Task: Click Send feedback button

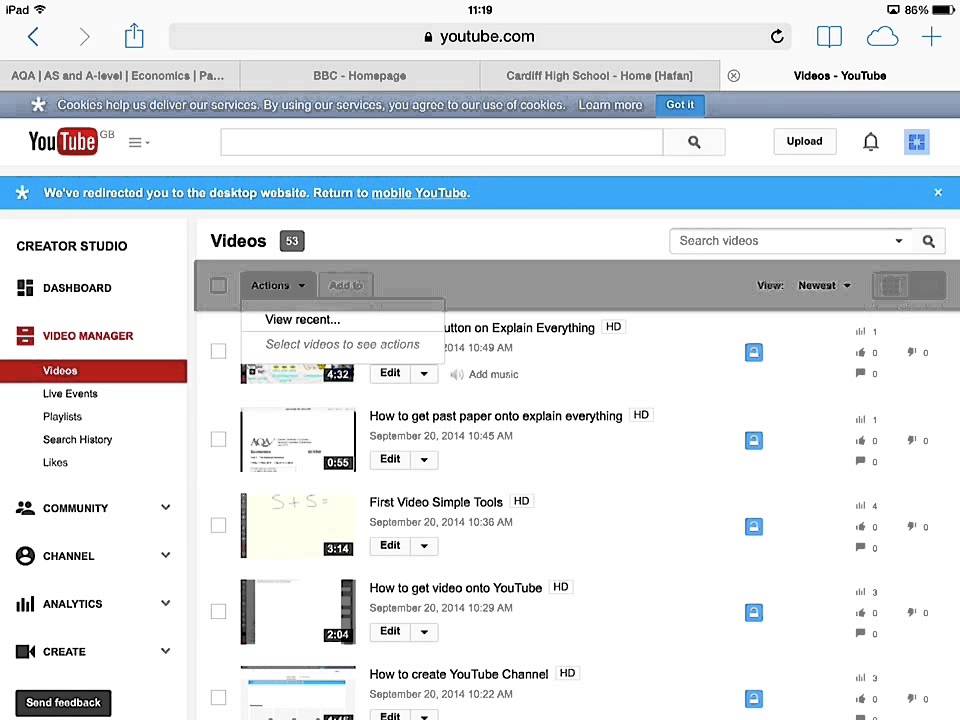Action: click(64, 702)
